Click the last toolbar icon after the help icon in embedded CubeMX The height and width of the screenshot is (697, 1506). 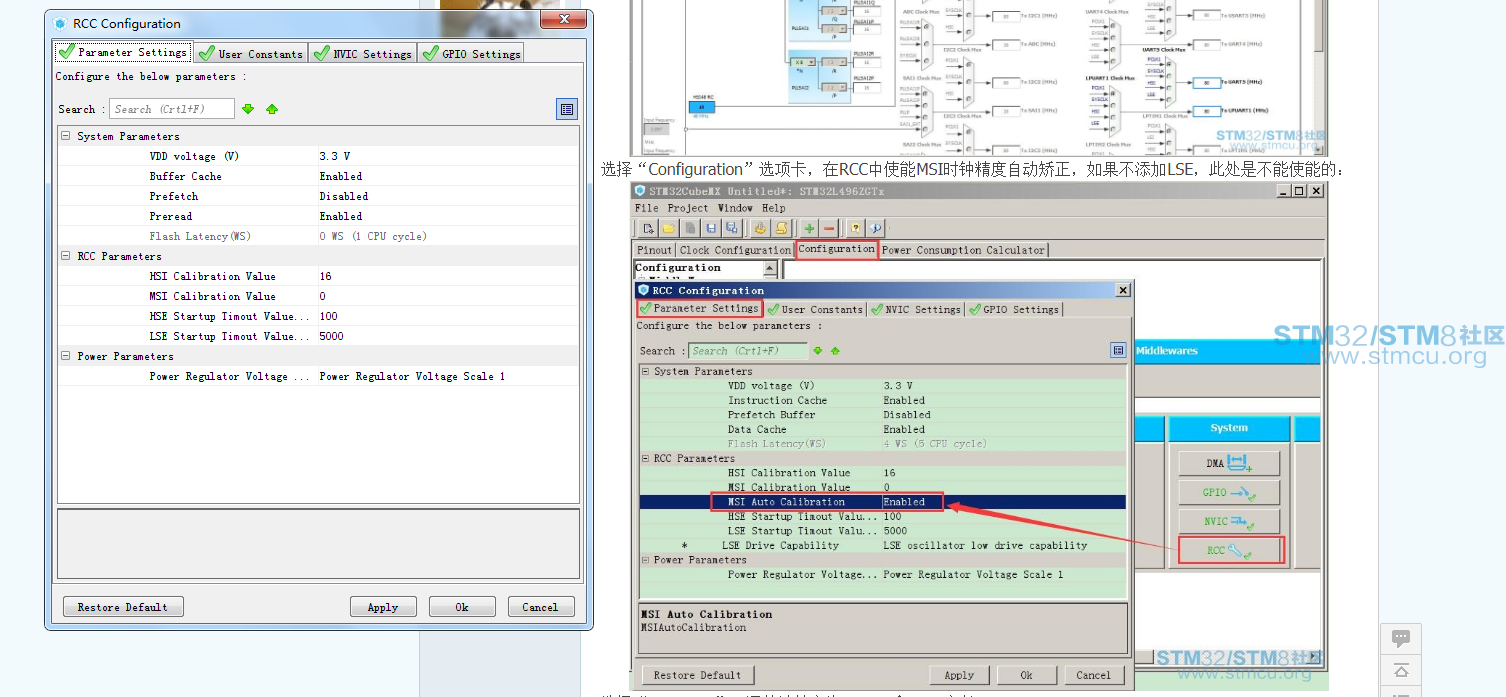[875, 228]
